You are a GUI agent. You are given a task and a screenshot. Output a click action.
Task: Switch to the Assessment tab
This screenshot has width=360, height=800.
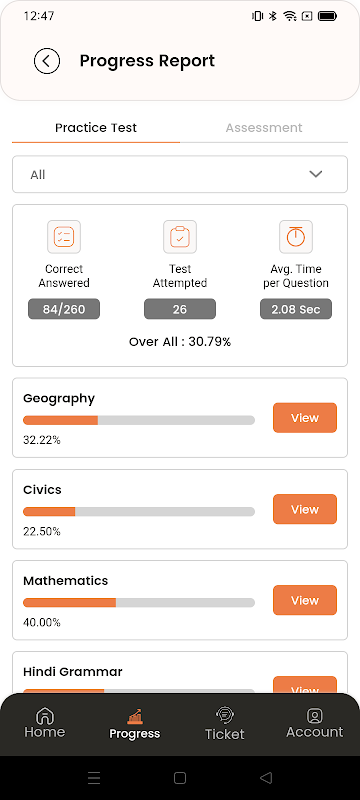pos(264,128)
